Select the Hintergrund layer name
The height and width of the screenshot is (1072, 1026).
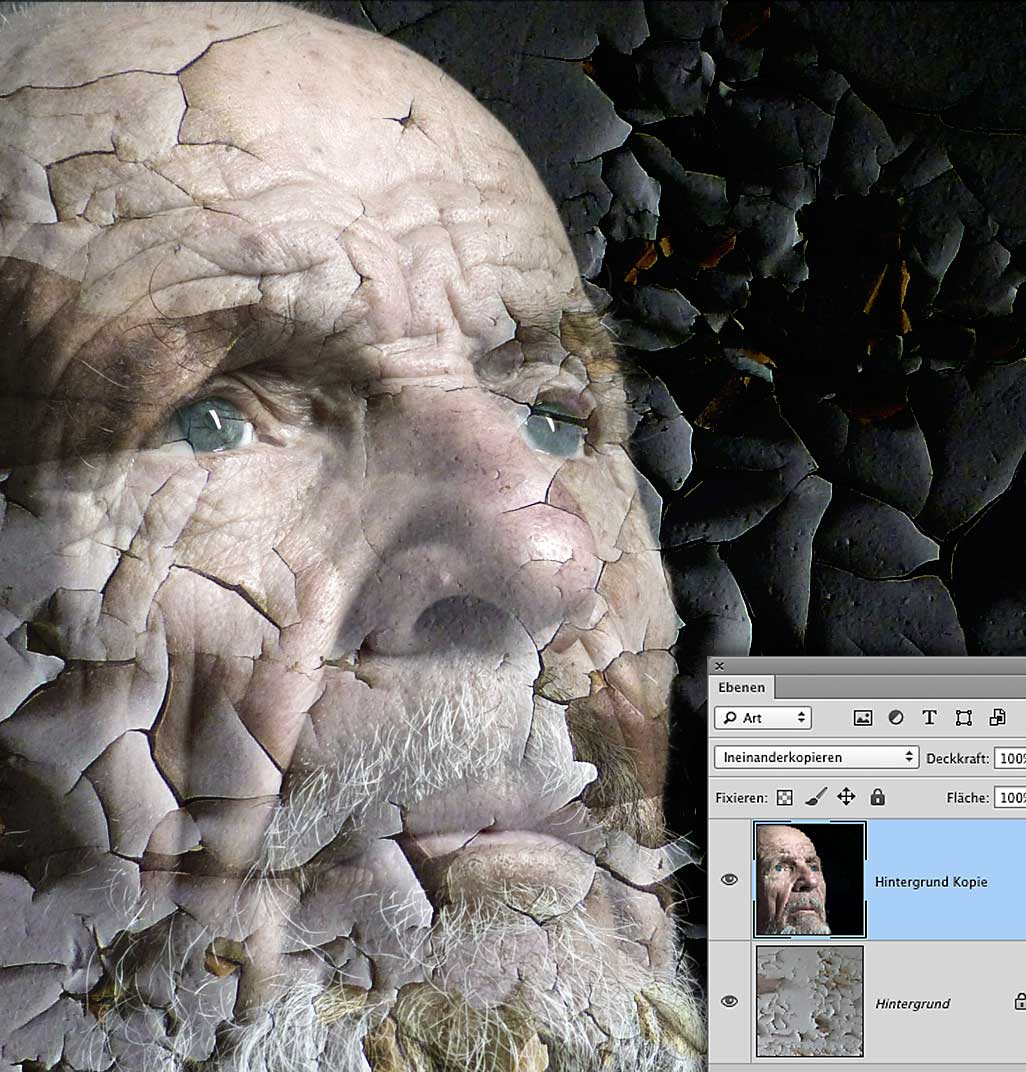pos(911,1003)
